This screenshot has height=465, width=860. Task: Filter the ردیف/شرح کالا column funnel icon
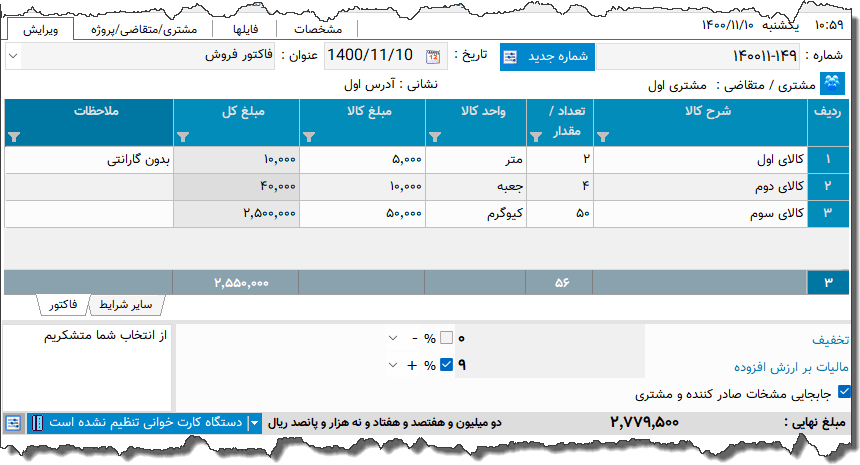603,137
